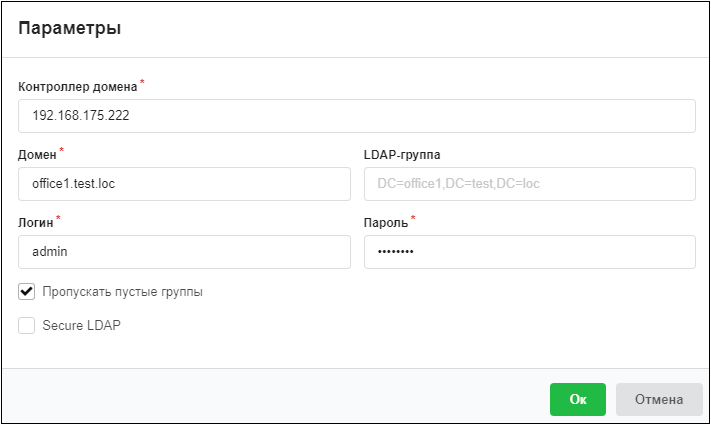Click into the Пароль password field

pyautogui.click(x=529, y=252)
